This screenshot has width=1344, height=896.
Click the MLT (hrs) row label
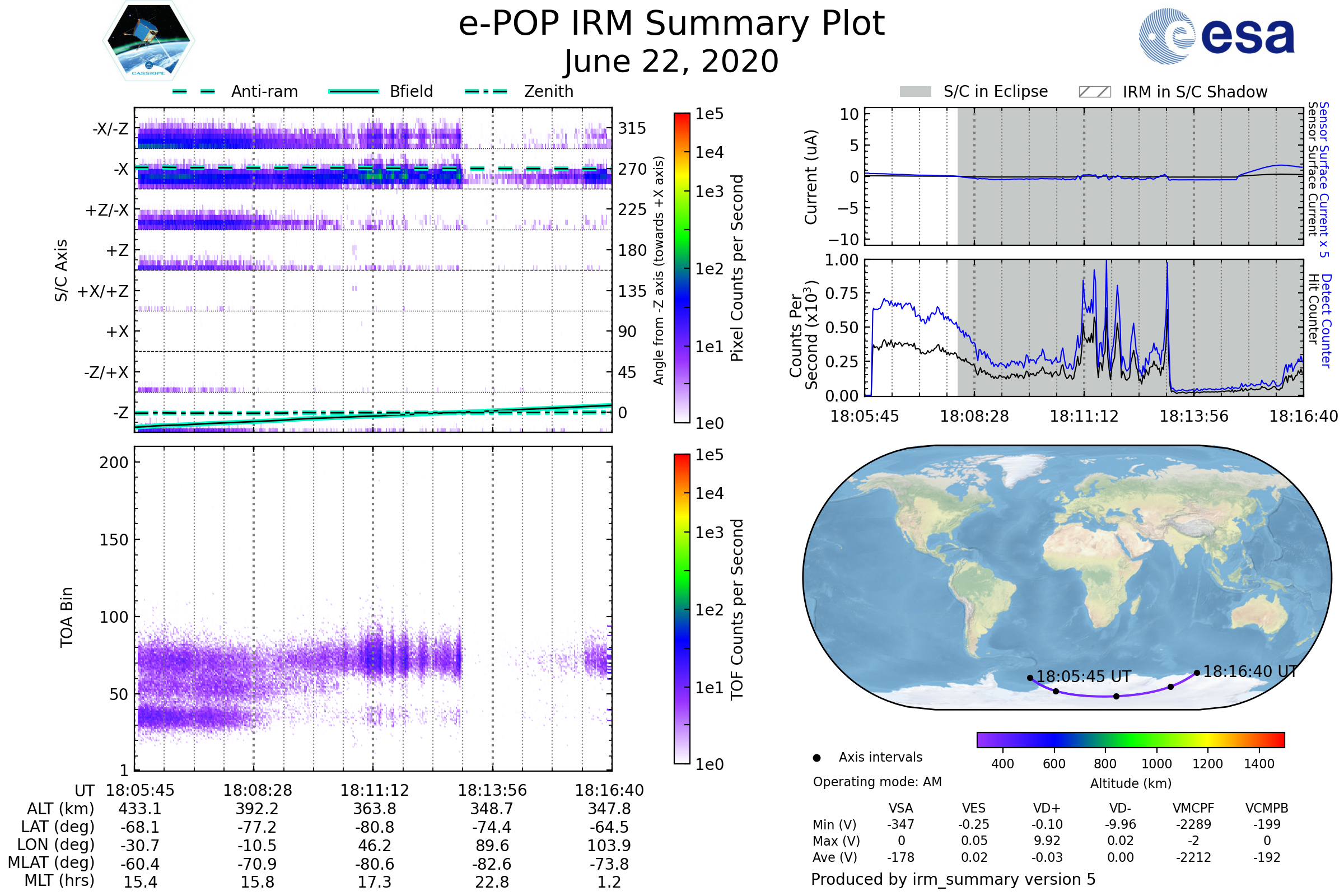[x=59, y=880]
